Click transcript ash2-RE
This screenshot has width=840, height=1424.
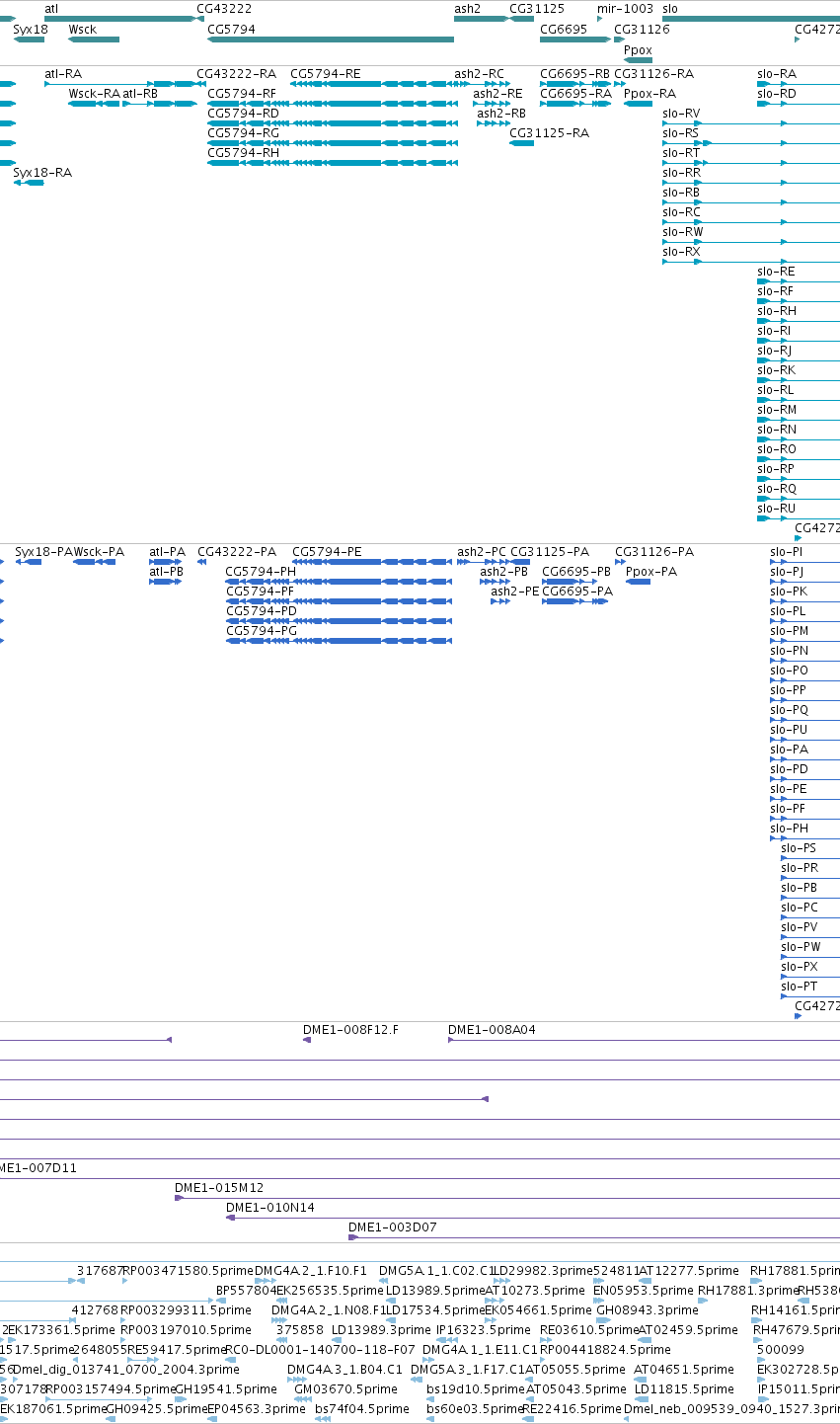click(x=497, y=94)
